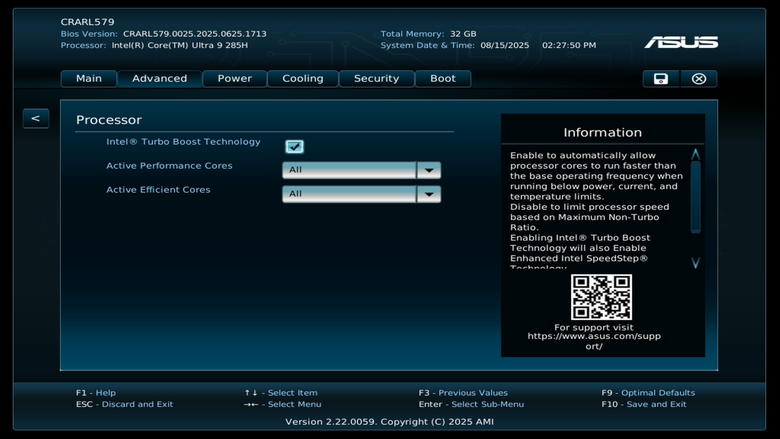
Task: Switch to the Main tab
Action: [x=89, y=79]
